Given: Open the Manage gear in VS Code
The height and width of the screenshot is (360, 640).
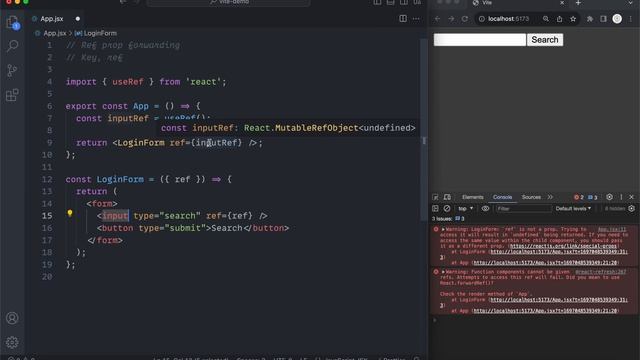Looking at the screenshot, I should (x=12, y=342).
